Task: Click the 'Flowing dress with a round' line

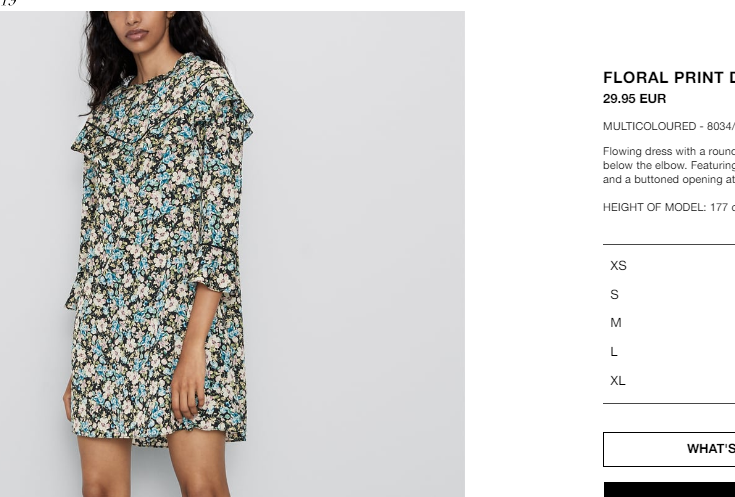Action: [x=669, y=151]
